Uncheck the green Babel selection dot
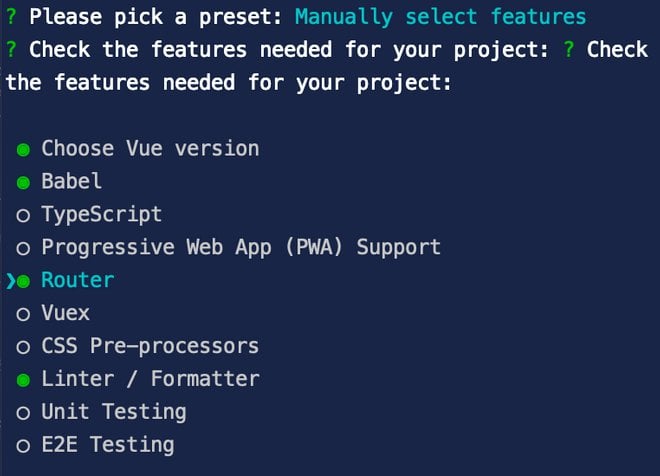This screenshot has width=660, height=476. 23,182
